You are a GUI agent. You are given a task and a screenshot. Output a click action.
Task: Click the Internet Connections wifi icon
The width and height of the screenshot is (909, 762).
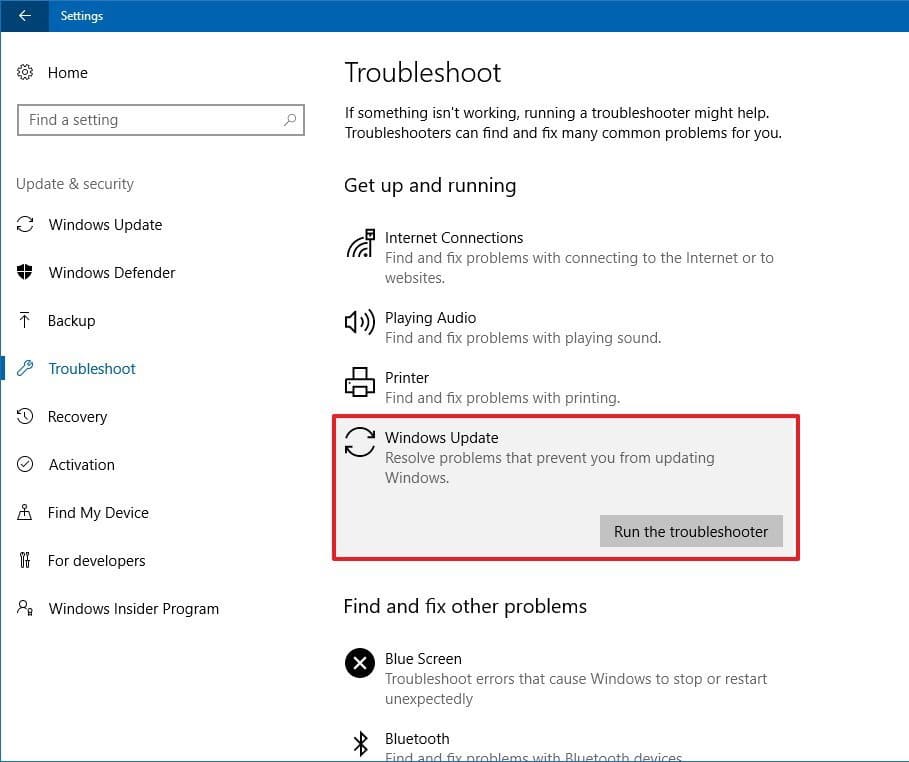pyautogui.click(x=360, y=244)
